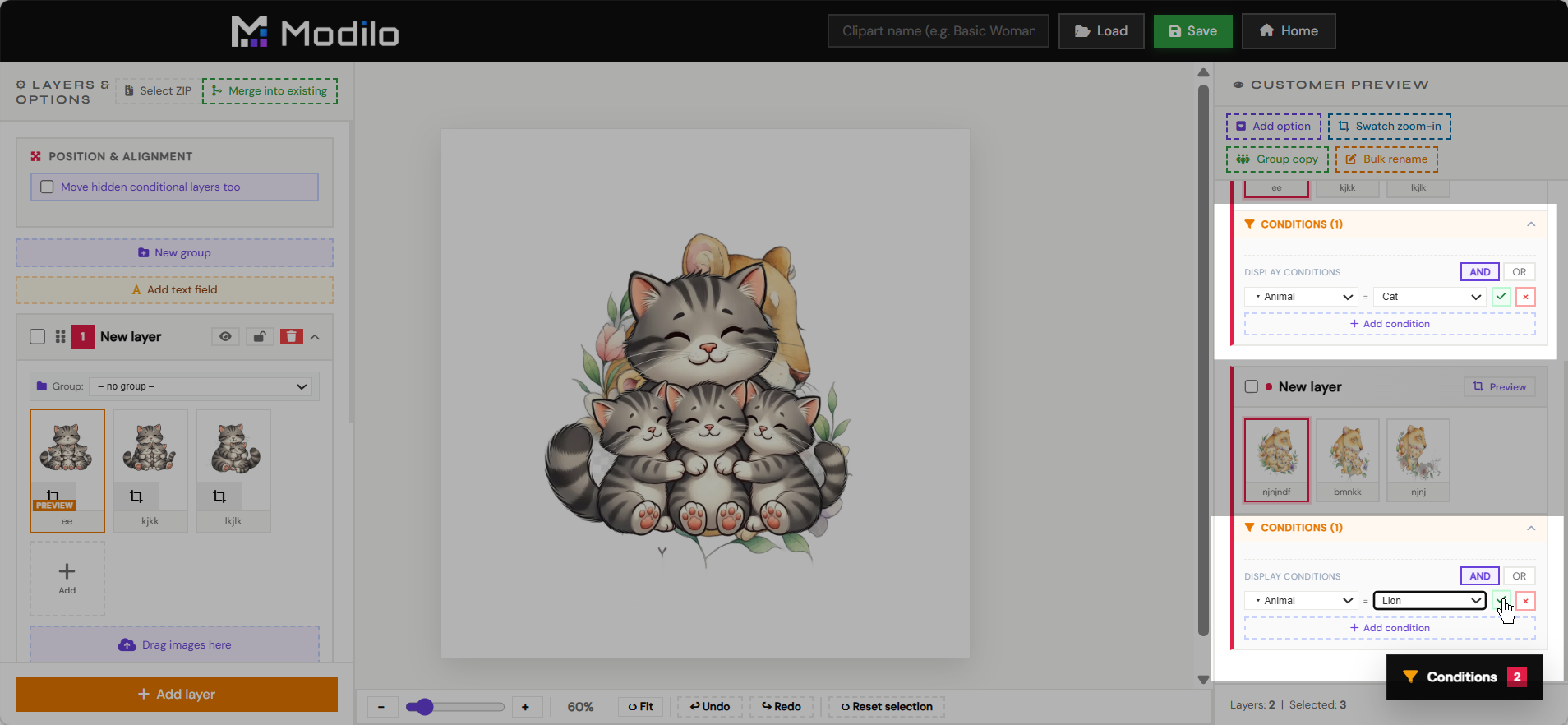Click the Drag images here dropzone
This screenshot has width=1568, height=725.
(174, 644)
